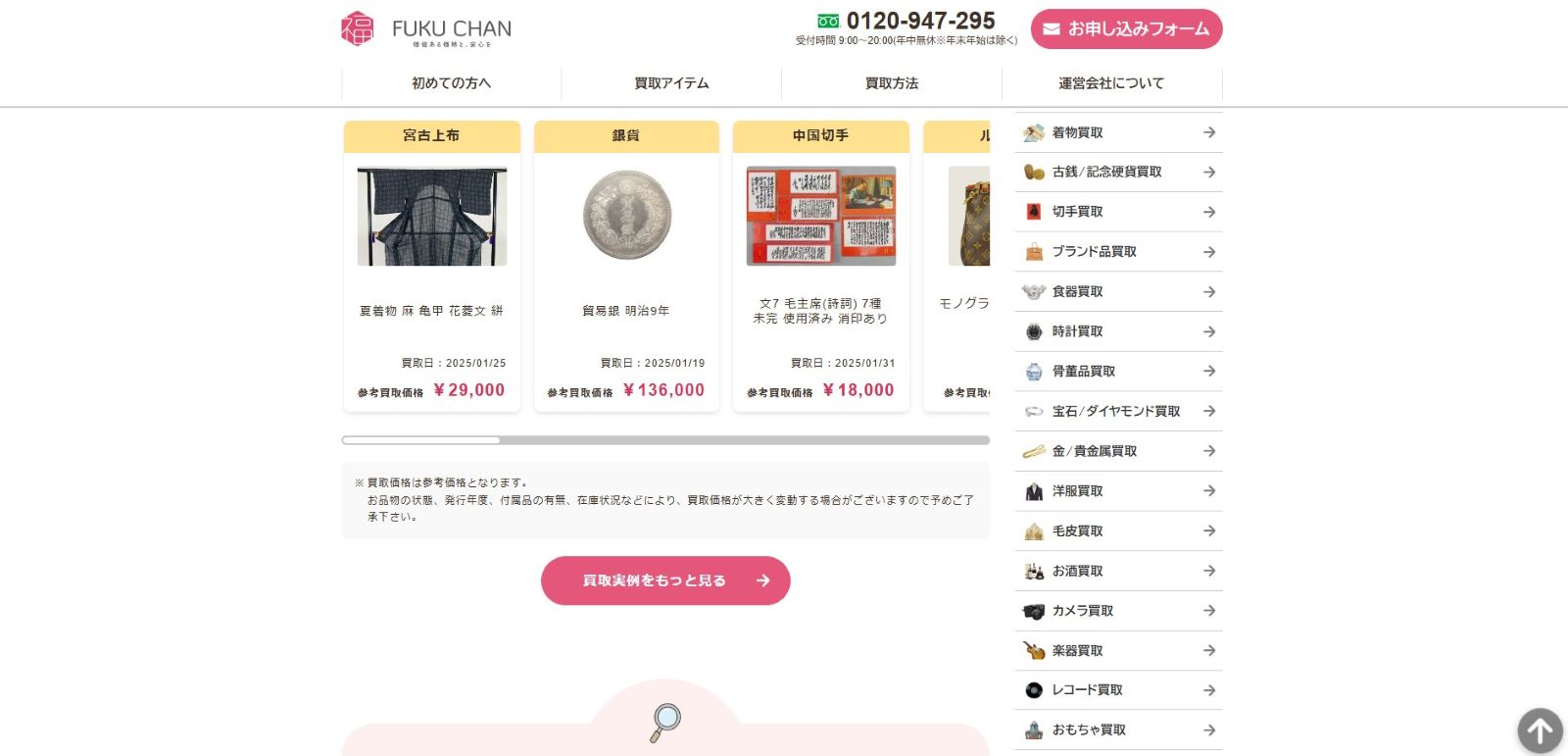Click the vinyl record icon in the sidebar
This screenshot has height=756, width=1568.
pos(1034,690)
